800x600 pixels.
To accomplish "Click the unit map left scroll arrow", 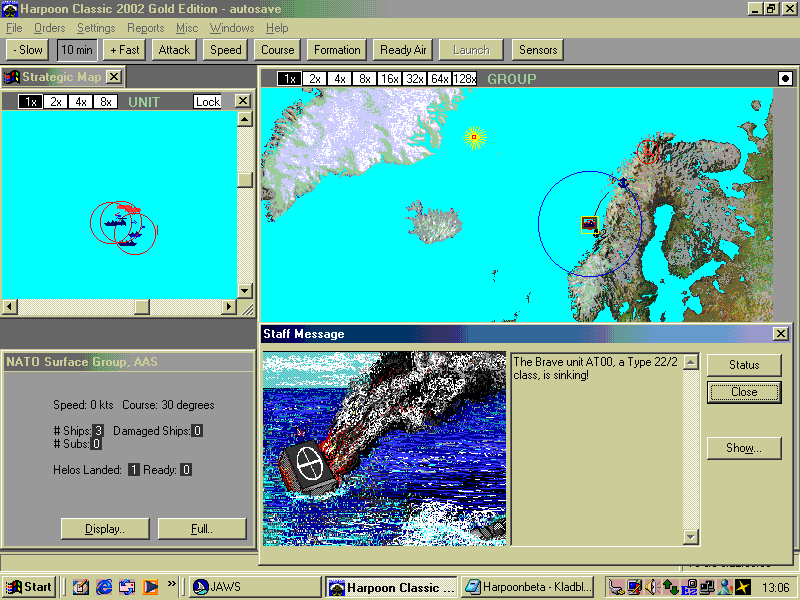I will coord(10,307).
